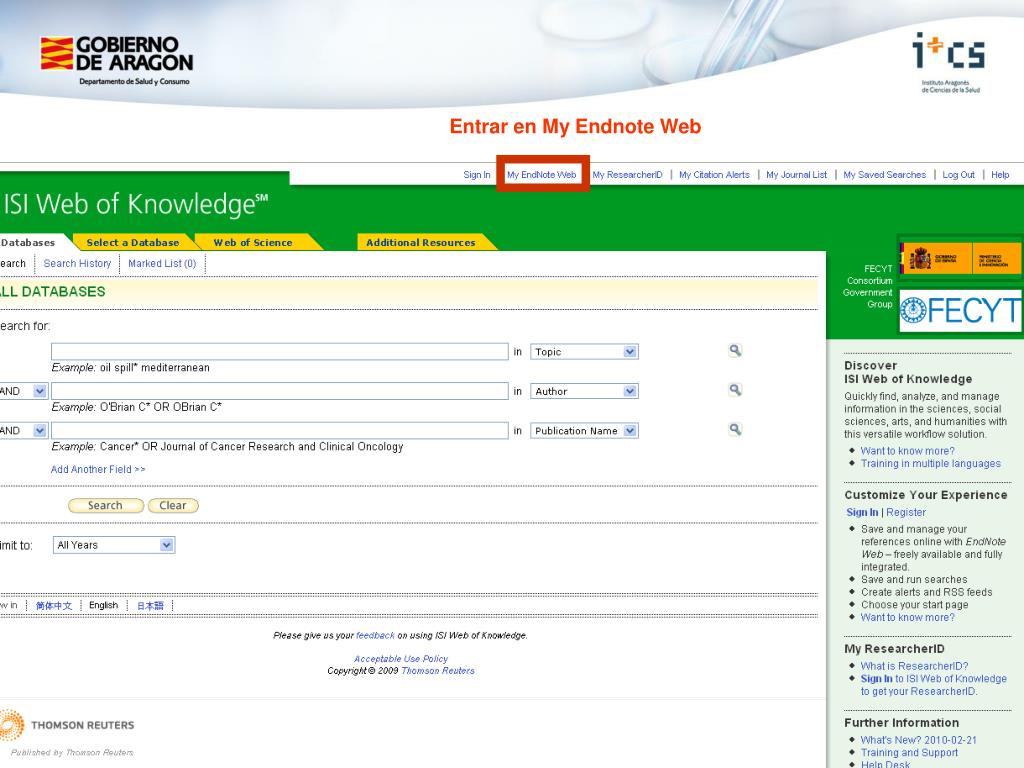
Task: Open the Publication Name field dropdown
Action: tap(584, 430)
